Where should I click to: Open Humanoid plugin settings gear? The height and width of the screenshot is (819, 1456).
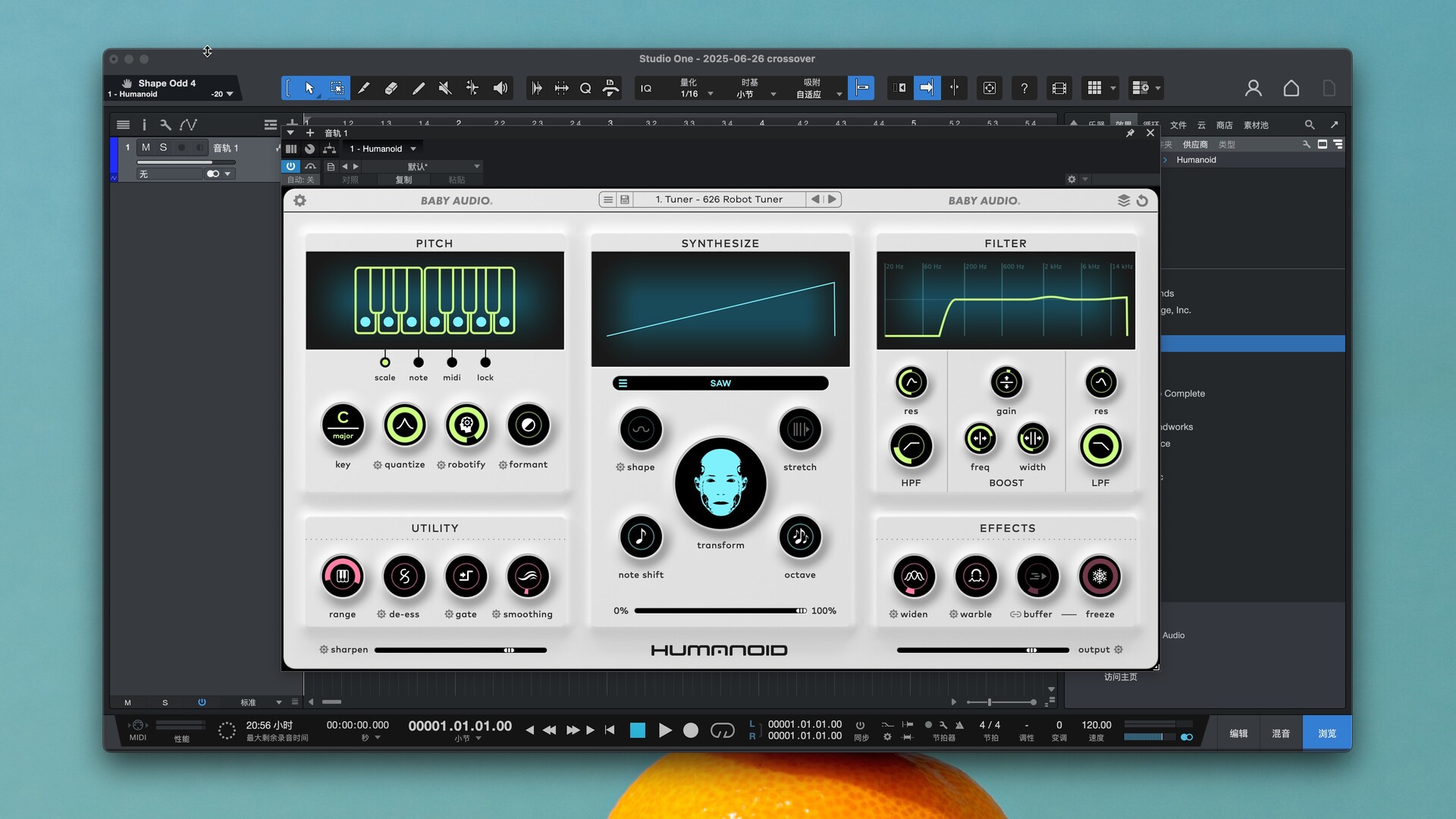click(300, 200)
